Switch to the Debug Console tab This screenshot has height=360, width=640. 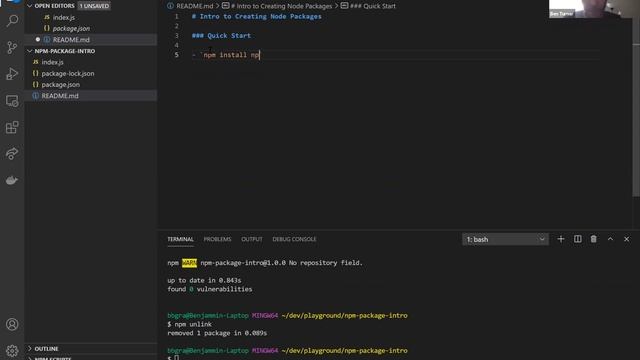click(x=294, y=239)
